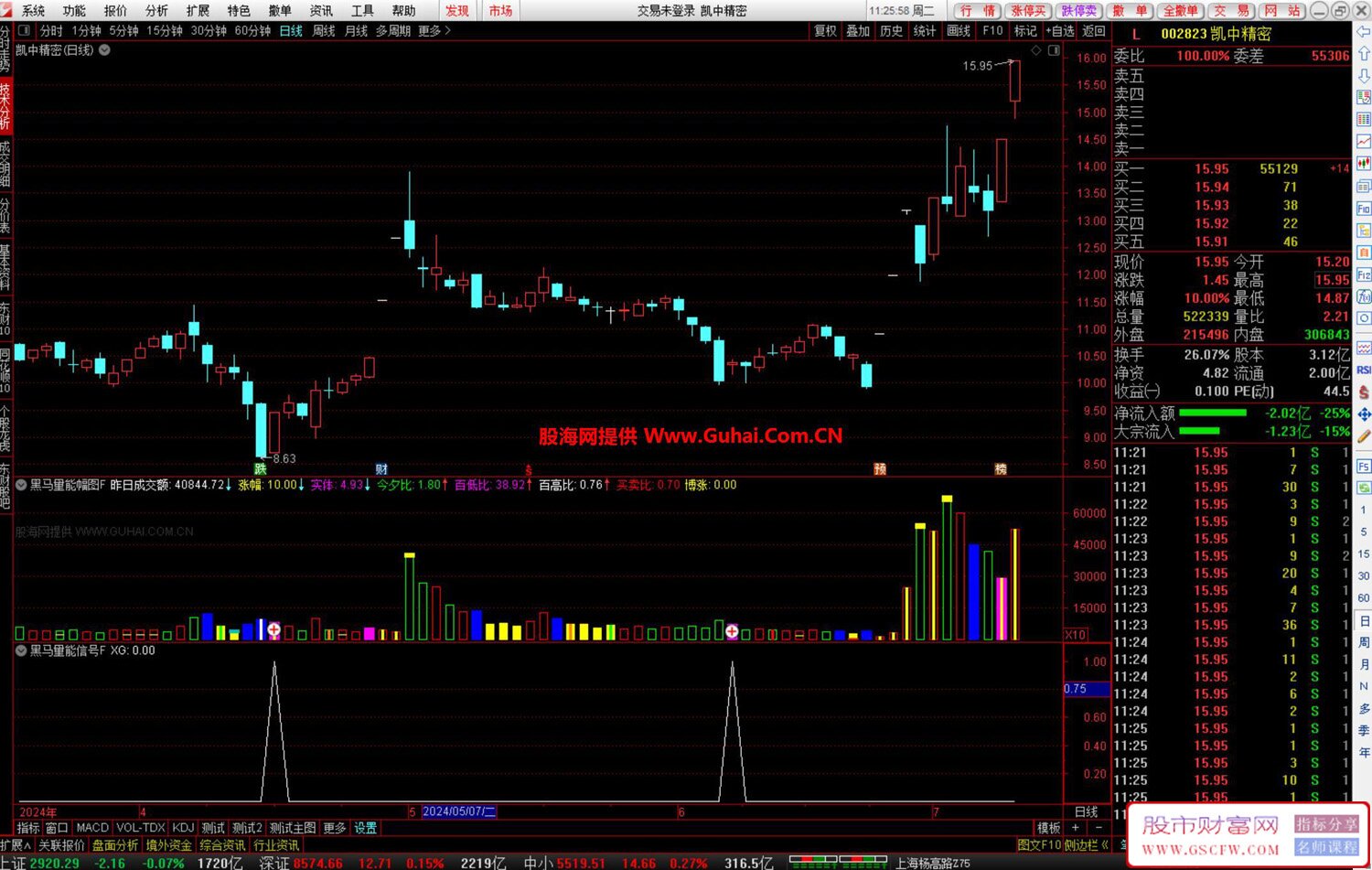Expand the 黑马量能信号F indicator dropdown
Screen dimensions: 1372x870
21,650
